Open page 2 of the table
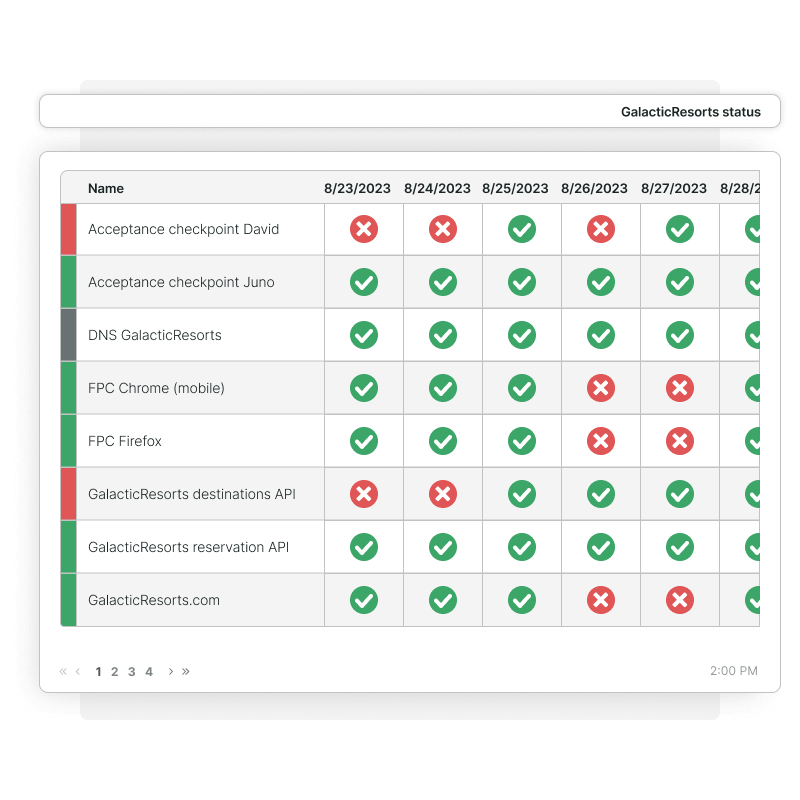The image size is (800, 800). click(x=115, y=672)
